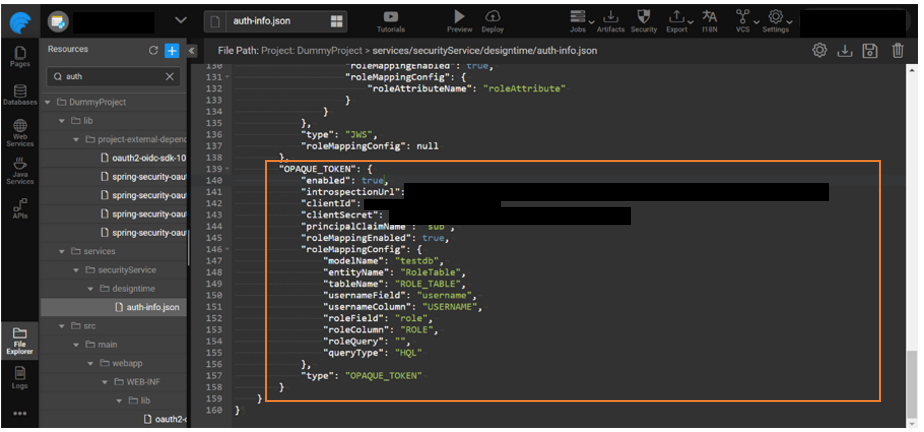Open the Databases panel in sidebar
This screenshot has width=924, height=432.
click(20, 93)
